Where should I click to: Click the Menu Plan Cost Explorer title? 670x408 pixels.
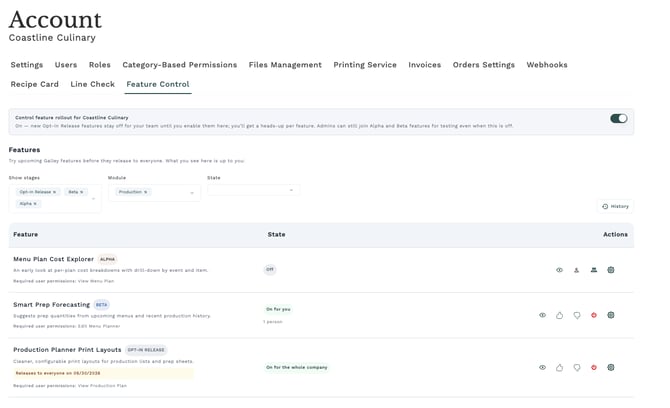pyautogui.click(x=53, y=259)
